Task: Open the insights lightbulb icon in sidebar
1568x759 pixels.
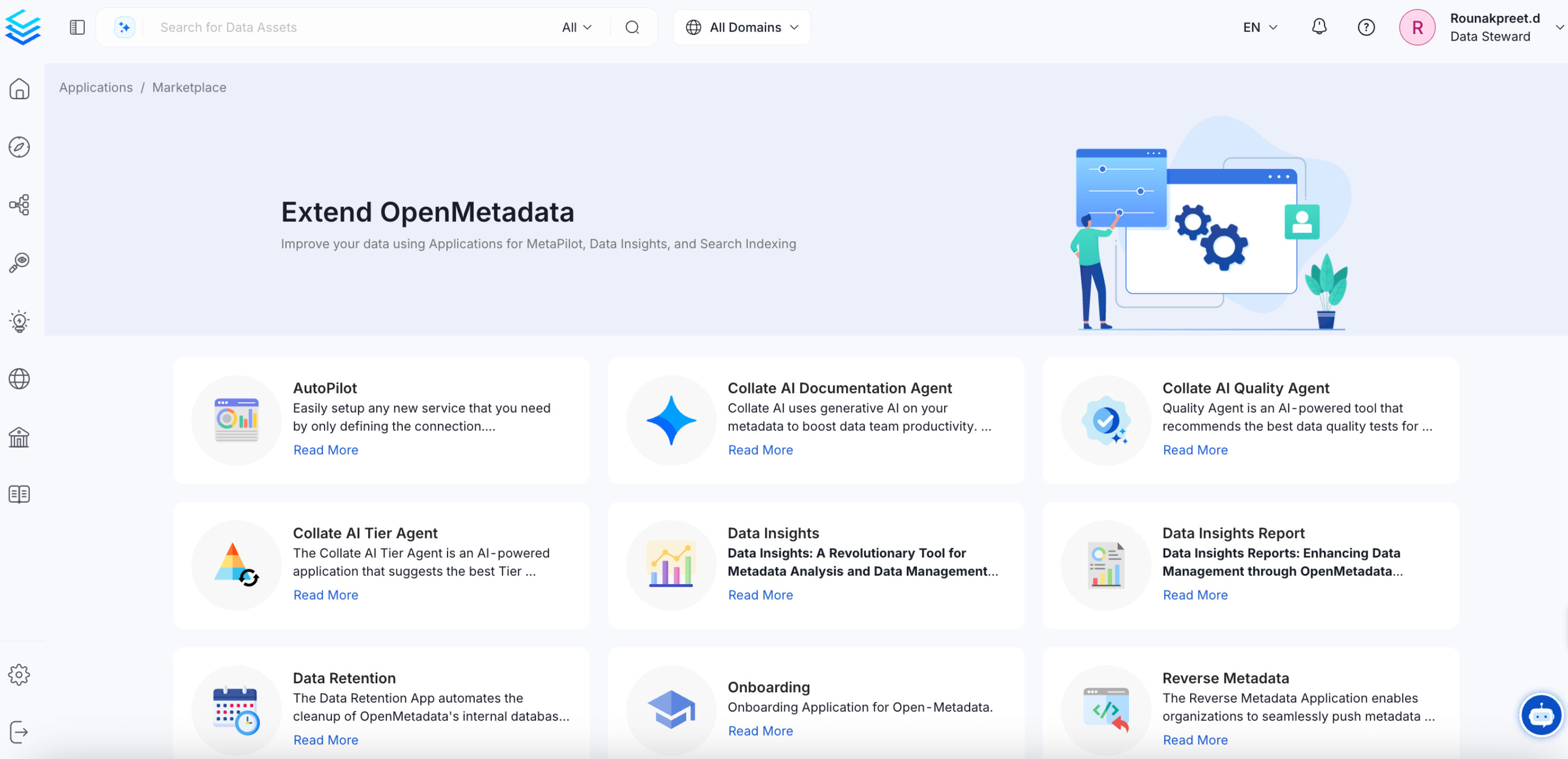Action: point(20,321)
